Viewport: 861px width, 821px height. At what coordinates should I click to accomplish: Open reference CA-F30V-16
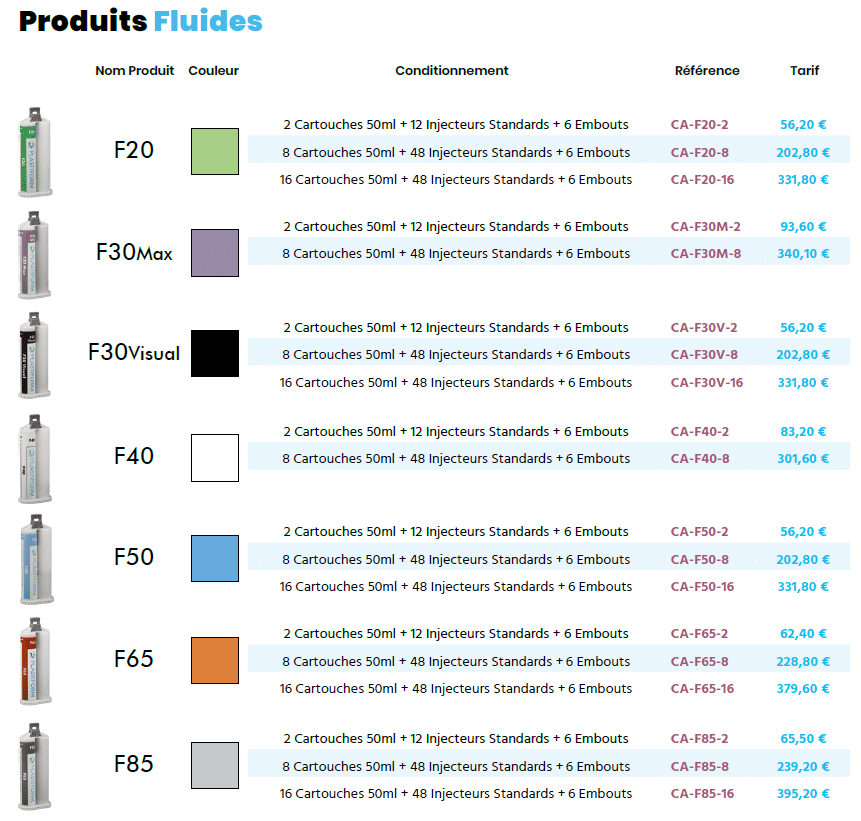pos(707,383)
